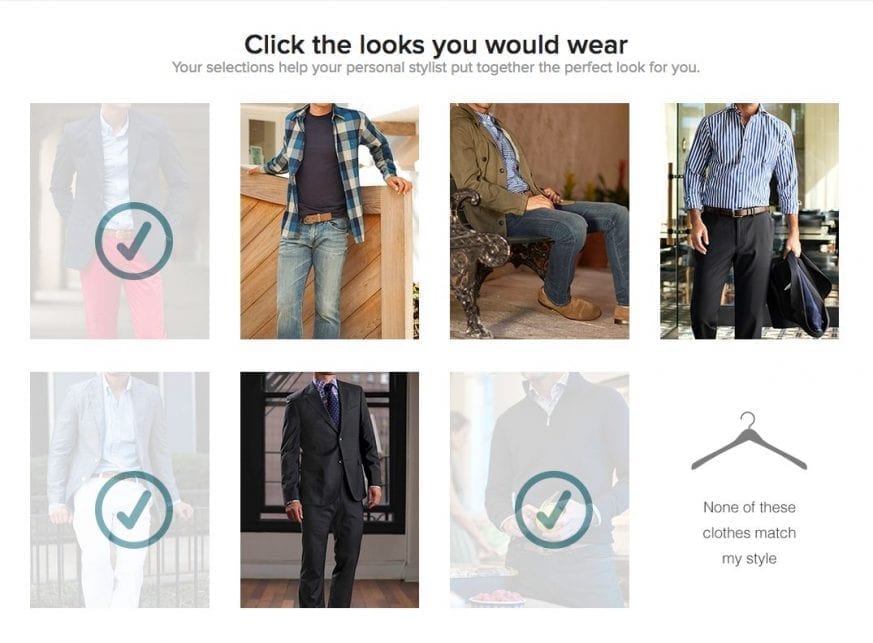Select the olive jacket on bench look
Screen dimensions: 873x643
point(540,221)
